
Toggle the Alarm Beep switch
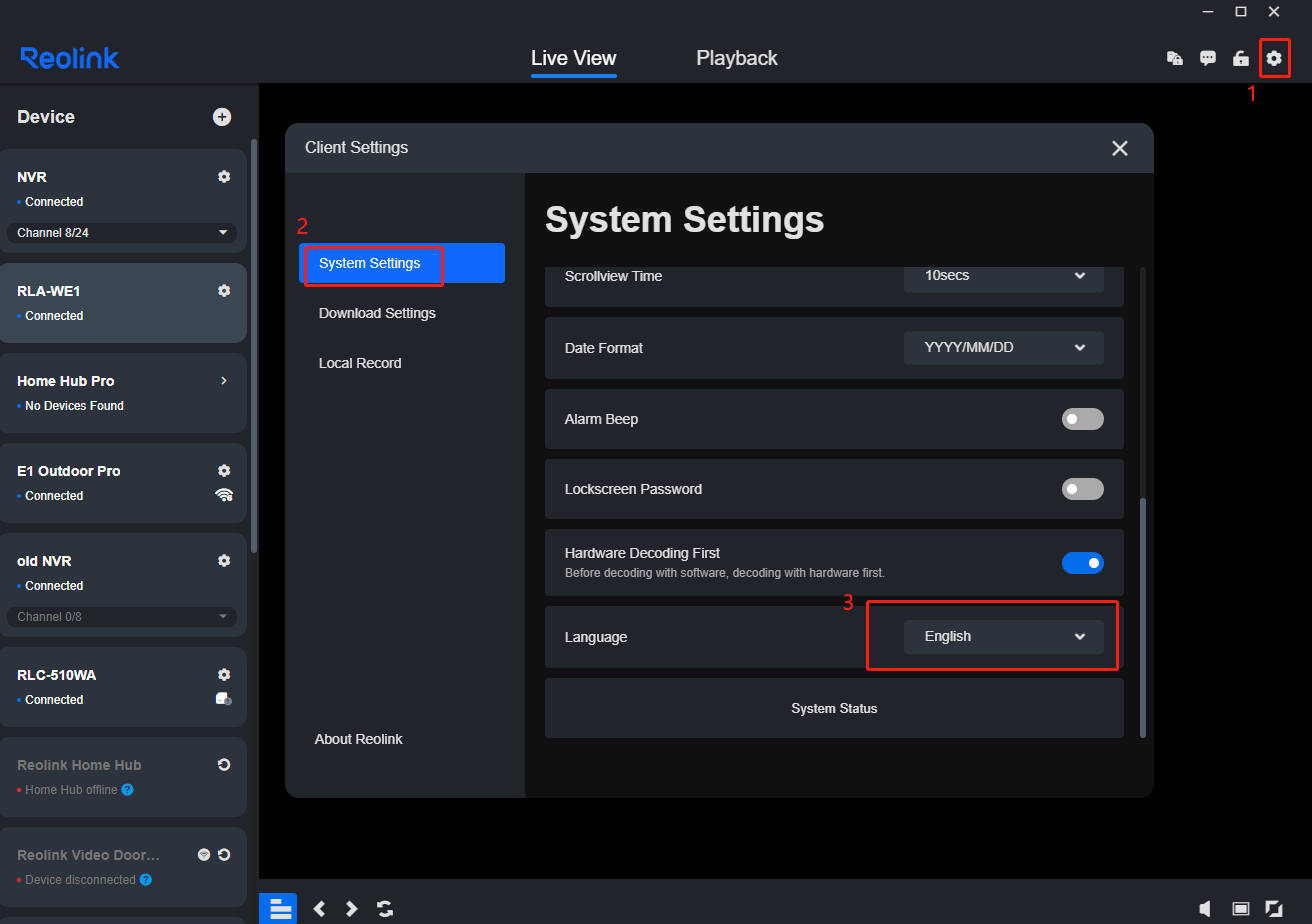[1083, 419]
